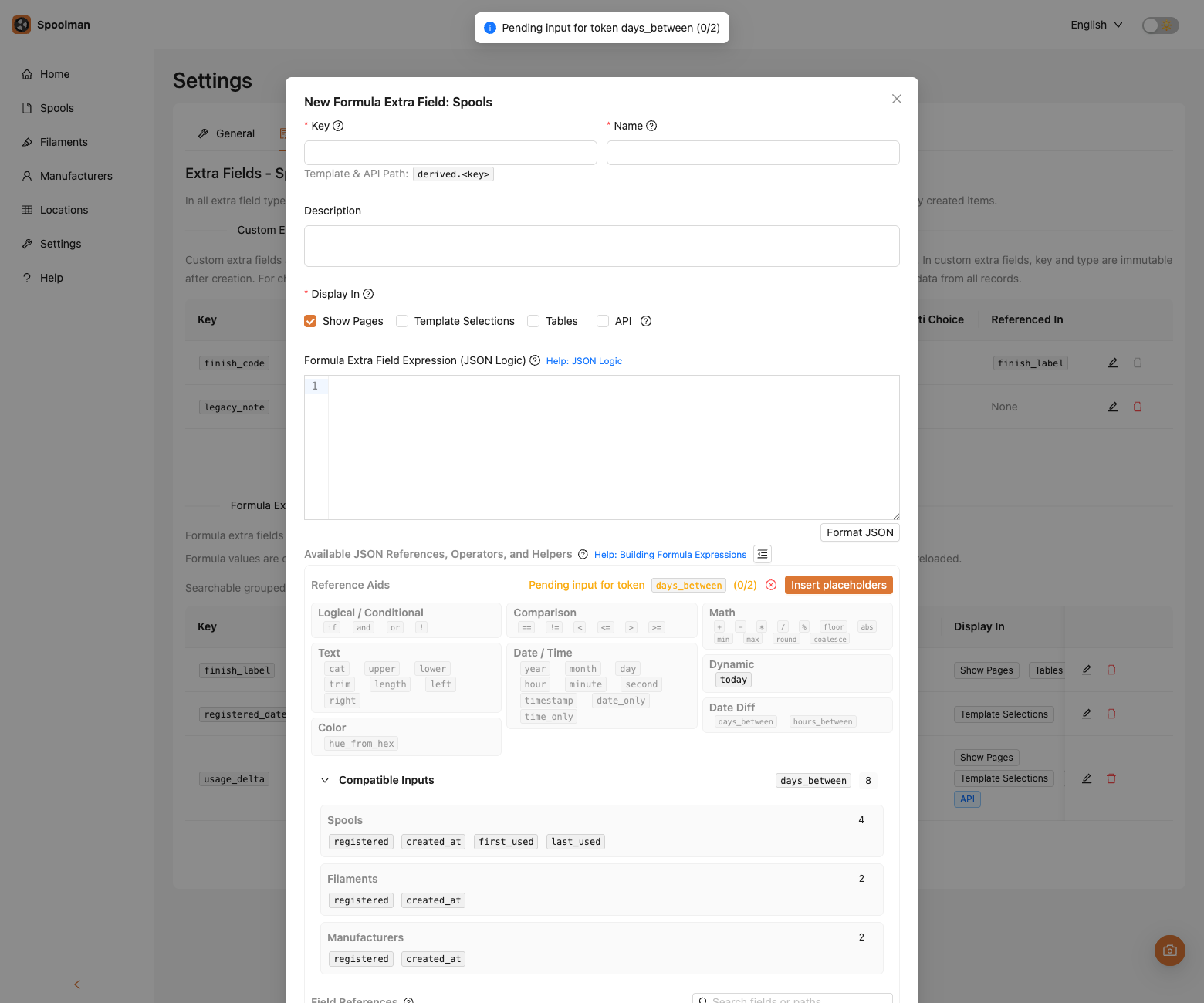Click the Insert placeholders button
Image resolution: width=1204 pixels, height=1003 pixels.
pyautogui.click(x=839, y=585)
